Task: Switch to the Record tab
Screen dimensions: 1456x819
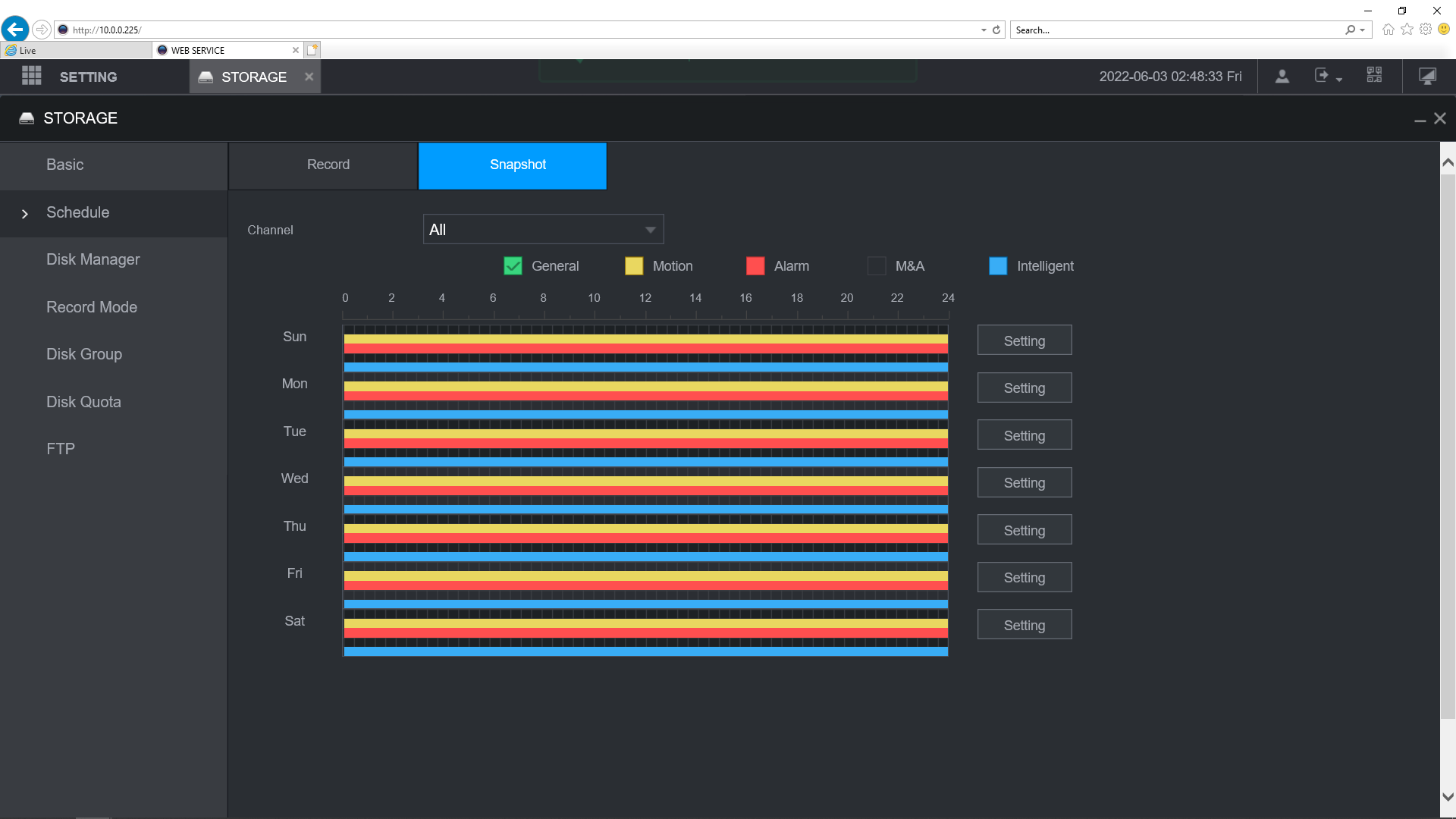Action: click(323, 165)
